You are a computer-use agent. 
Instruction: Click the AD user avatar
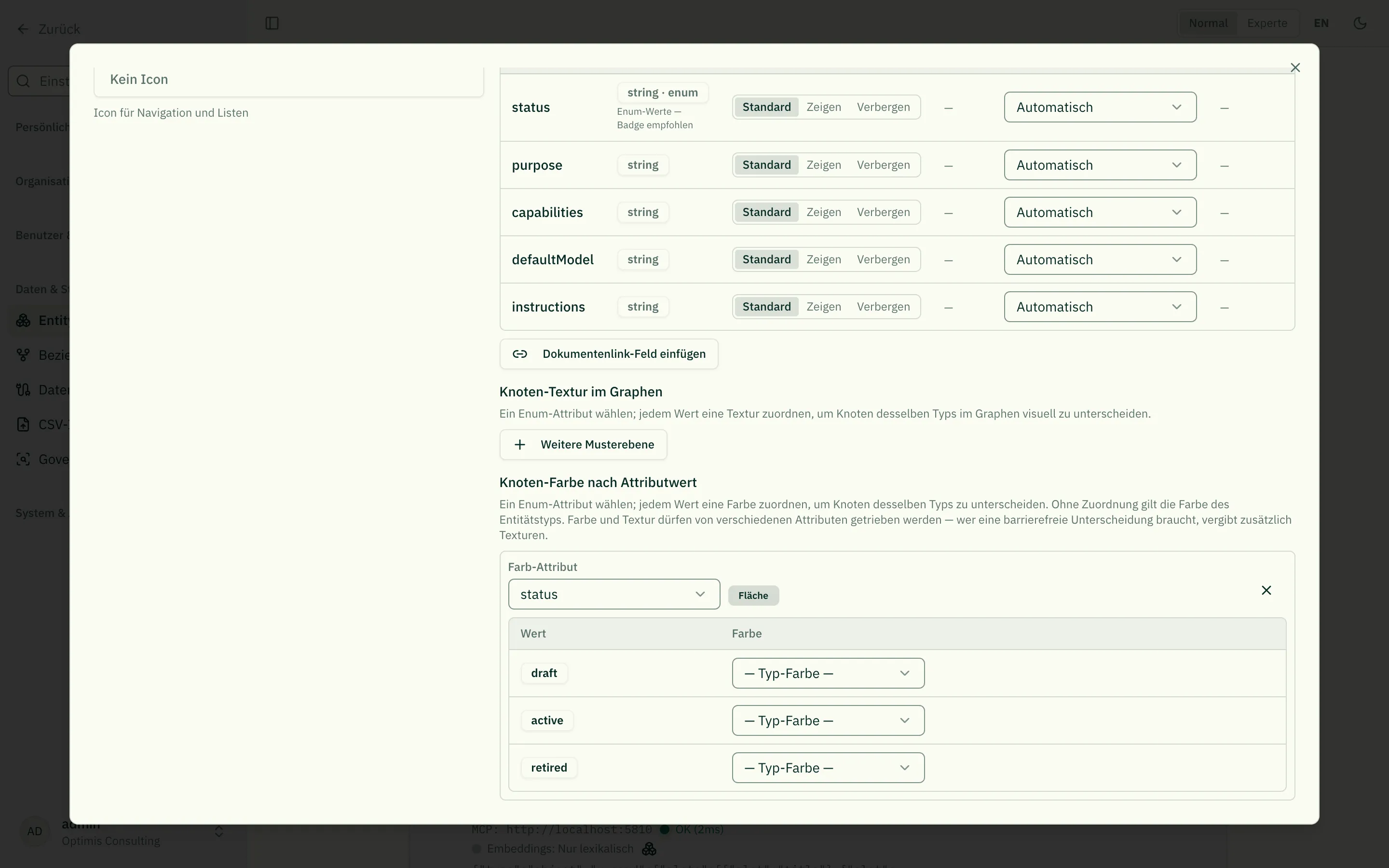click(x=34, y=831)
